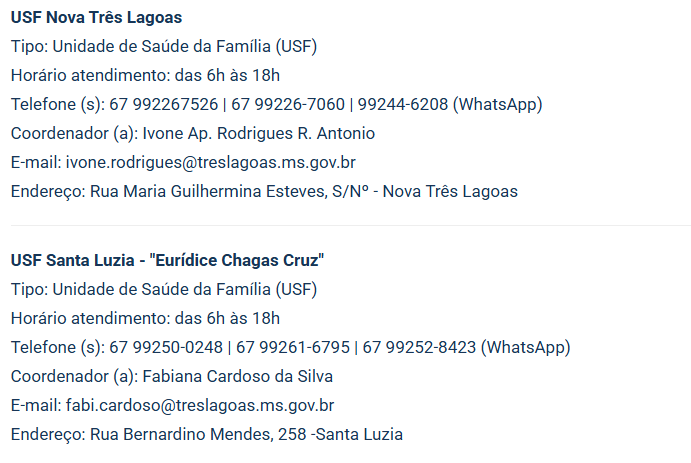This screenshot has width=691, height=463.
Task: Click the Tipo line under USF Nova Três Lagoas
Action: pos(164,47)
